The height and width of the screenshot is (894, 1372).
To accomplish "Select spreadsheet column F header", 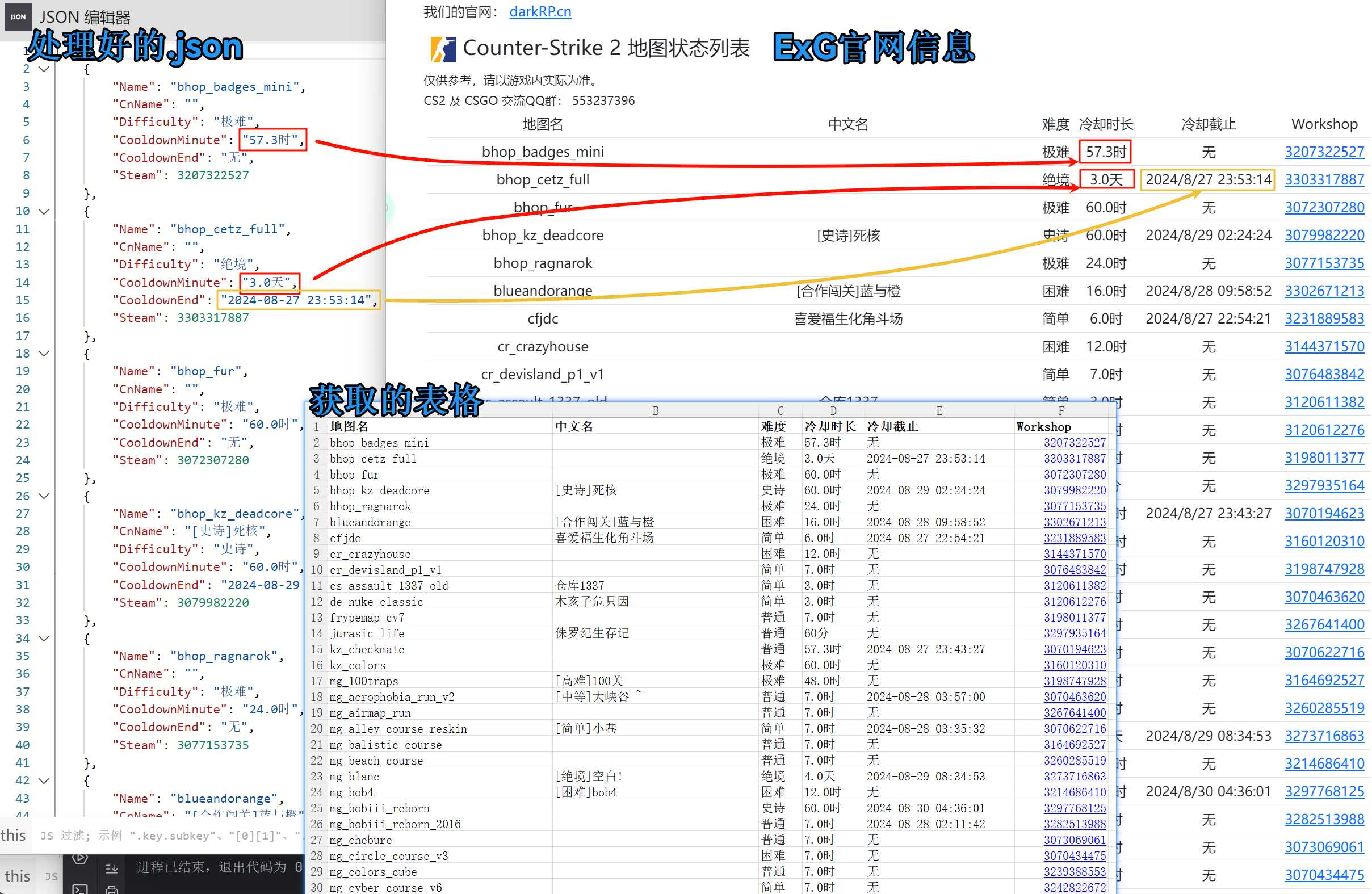I will pos(1061,411).
